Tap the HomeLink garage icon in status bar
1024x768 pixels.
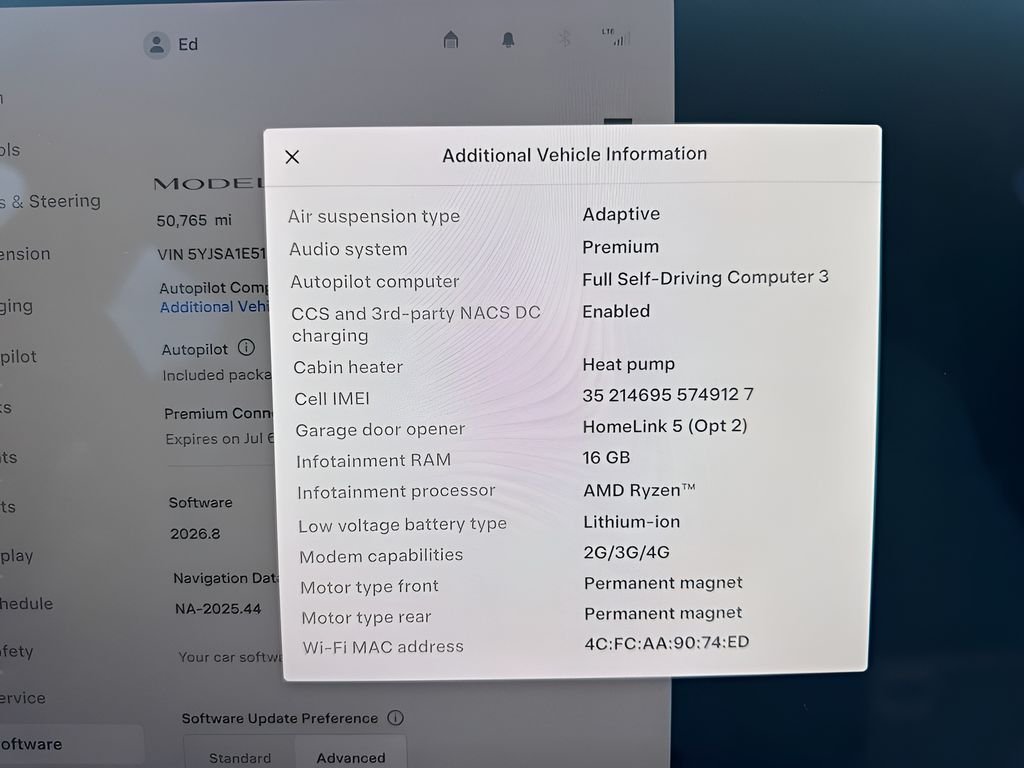tap(451, 40)
